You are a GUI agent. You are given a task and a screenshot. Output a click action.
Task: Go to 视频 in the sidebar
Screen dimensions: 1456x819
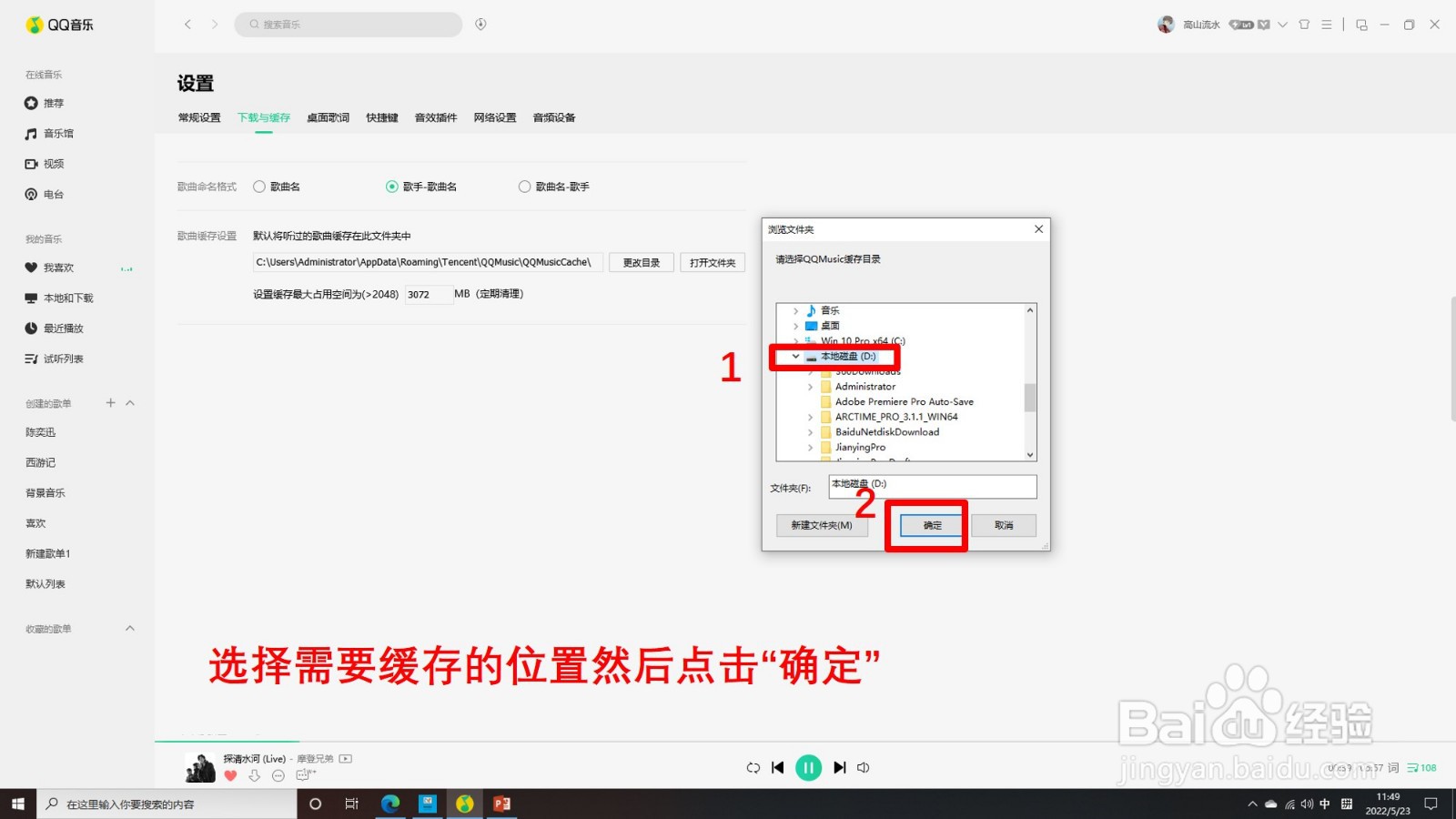[45, 164]
